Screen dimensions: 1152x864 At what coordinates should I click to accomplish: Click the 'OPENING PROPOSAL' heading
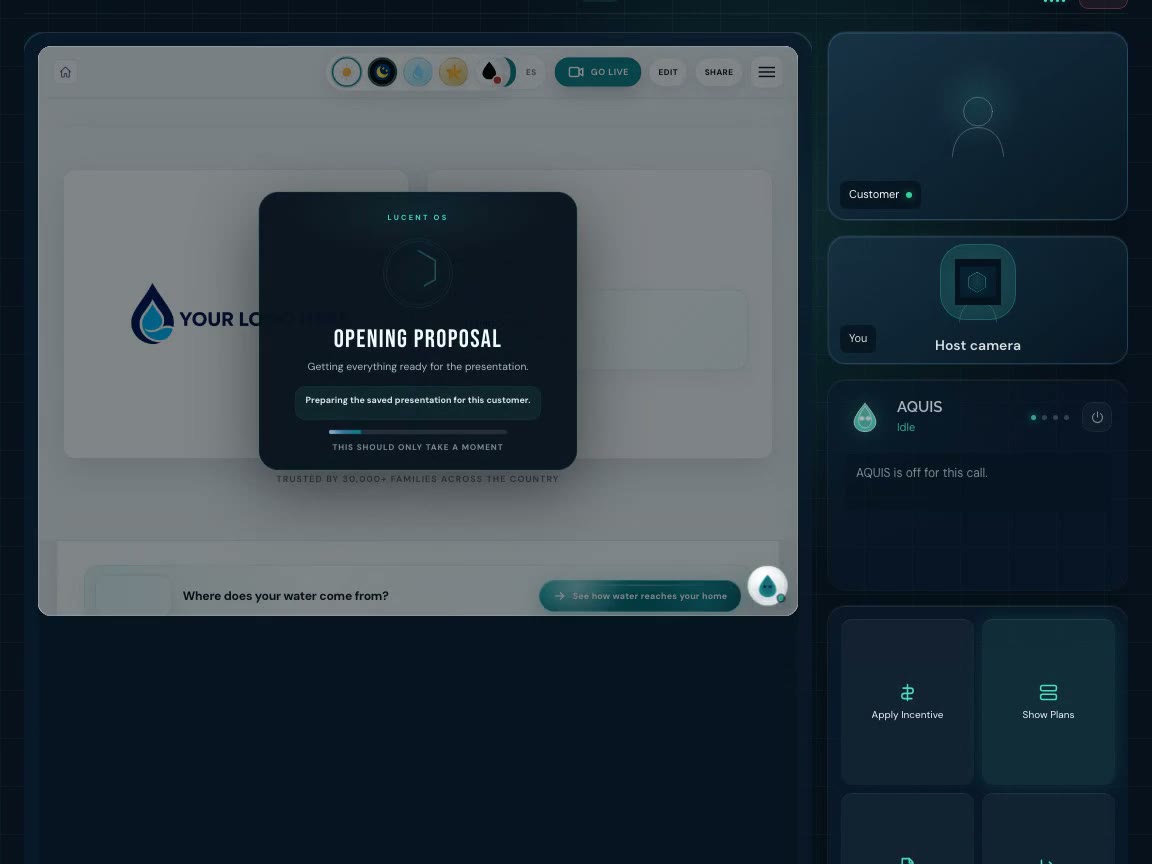coord(417,339)
